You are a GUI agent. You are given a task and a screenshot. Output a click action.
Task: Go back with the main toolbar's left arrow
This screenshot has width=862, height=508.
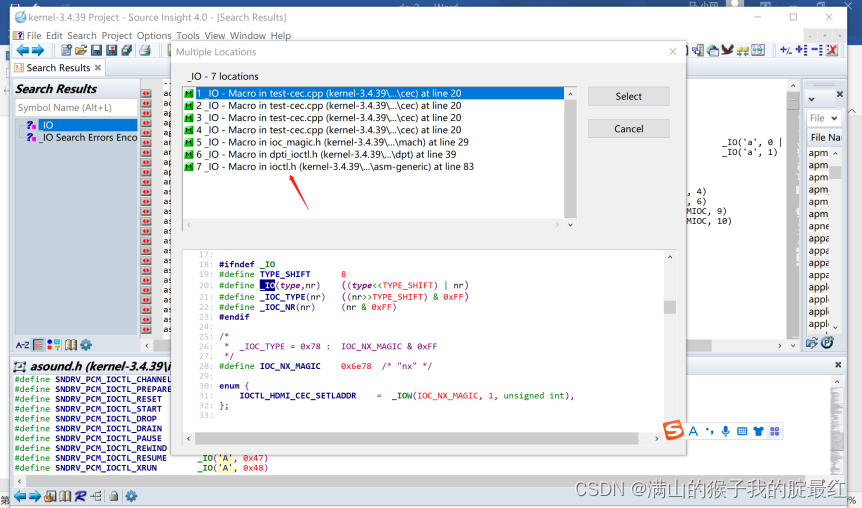[23, 51]
